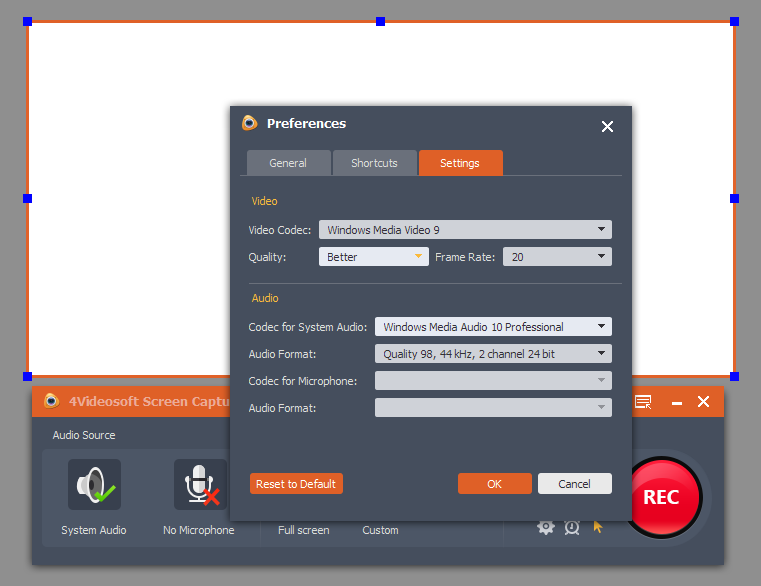This screenshot has height=586, width=761.
Task: Select Custom recording area
Action: tap(380, 530)
